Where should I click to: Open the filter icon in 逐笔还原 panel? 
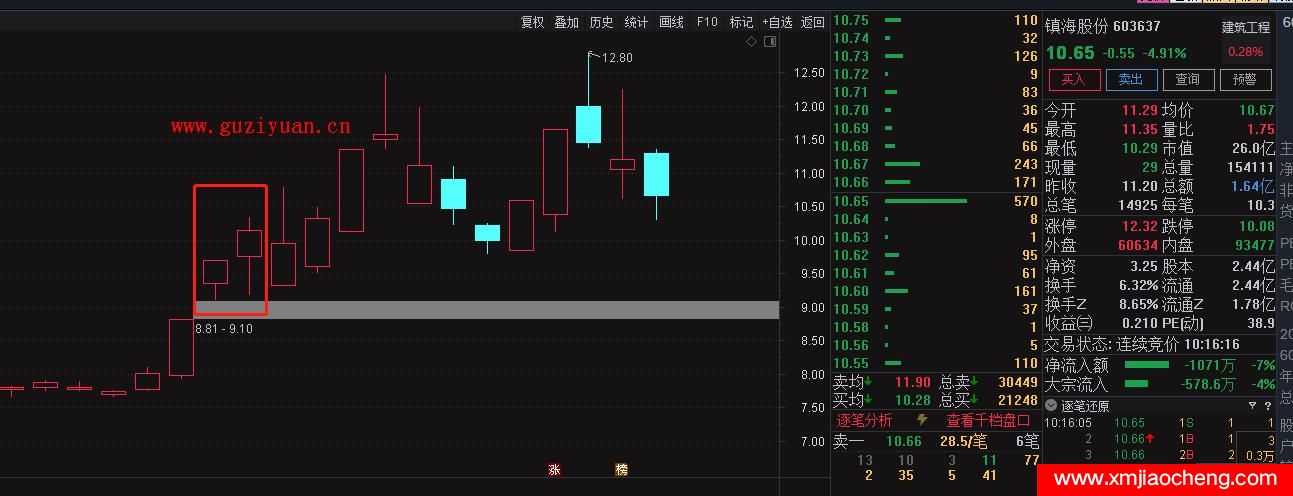point(1252,405)
